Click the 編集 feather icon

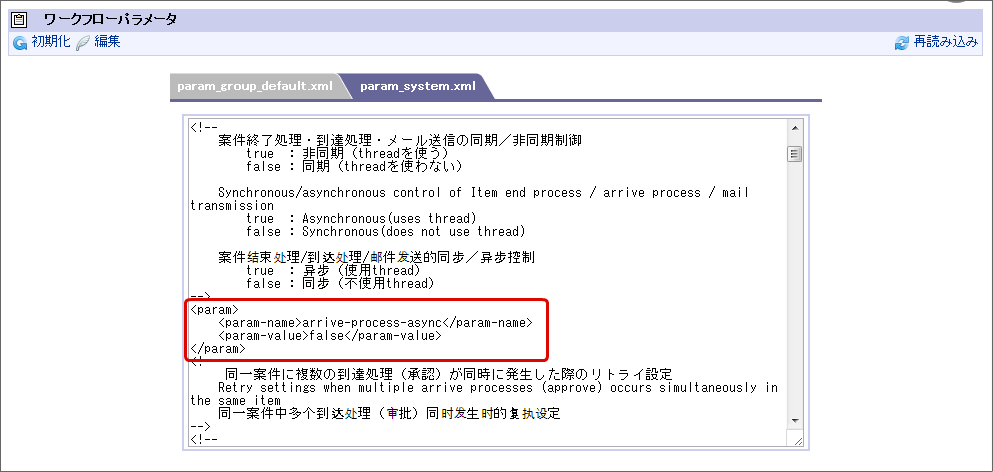pos(82,44)
